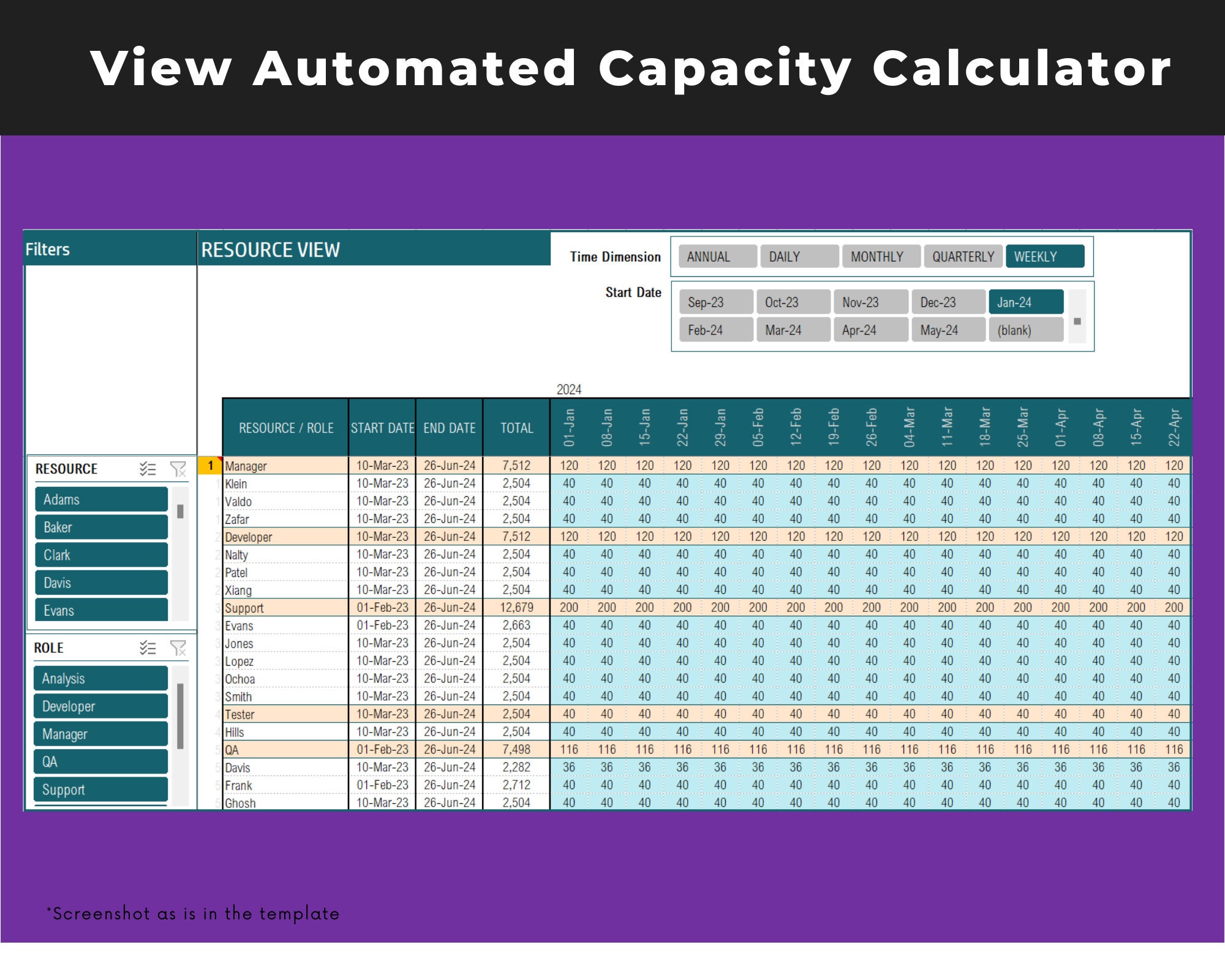Screen dimensions: 1225x980
Task: Set start date to Jan-24
Action: click(x=1026, y=303)
